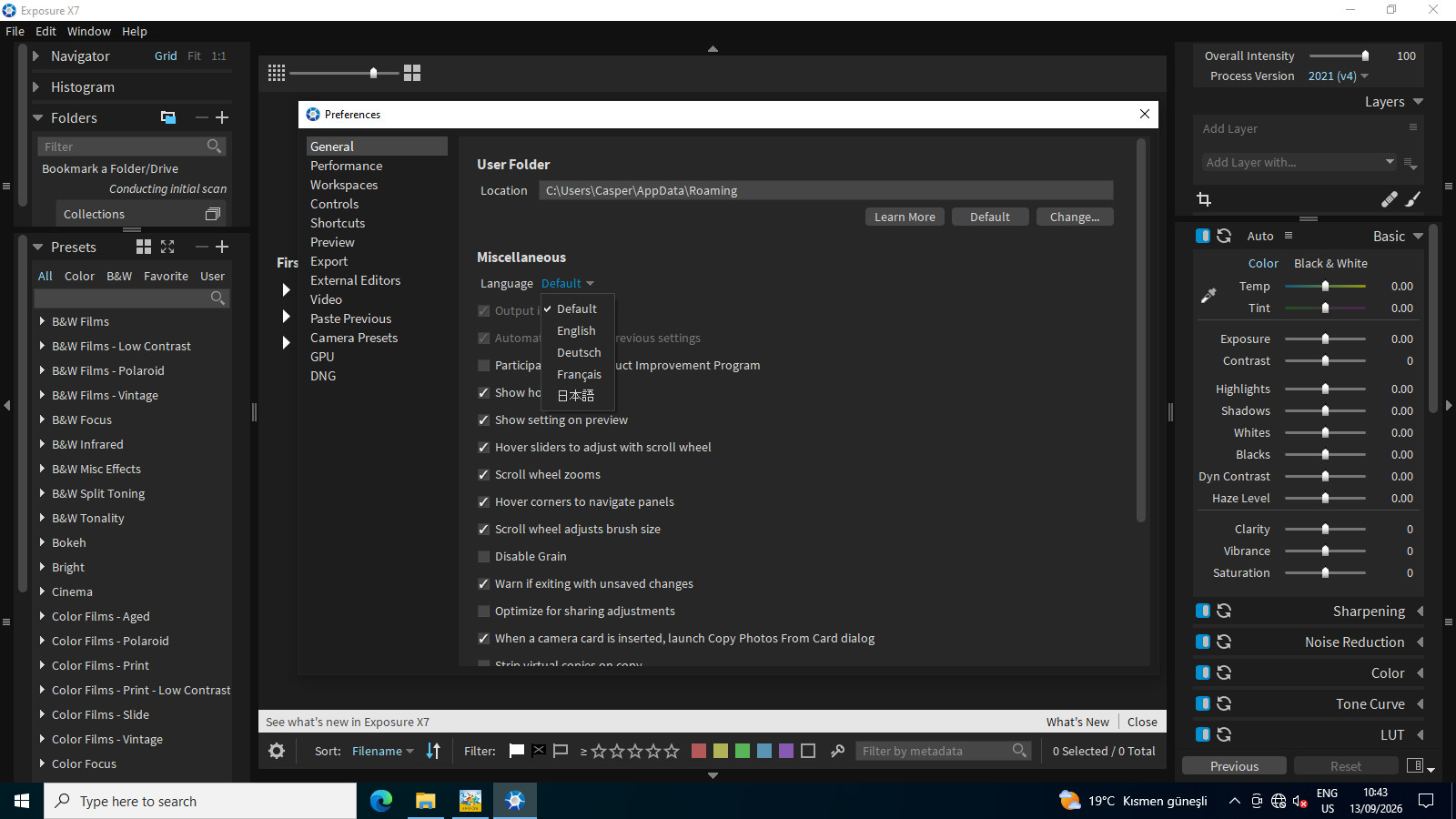The image size is (1456, 819).
Task: Toggle the Noise Reduction panel switch
Action: coord(1203,642)
